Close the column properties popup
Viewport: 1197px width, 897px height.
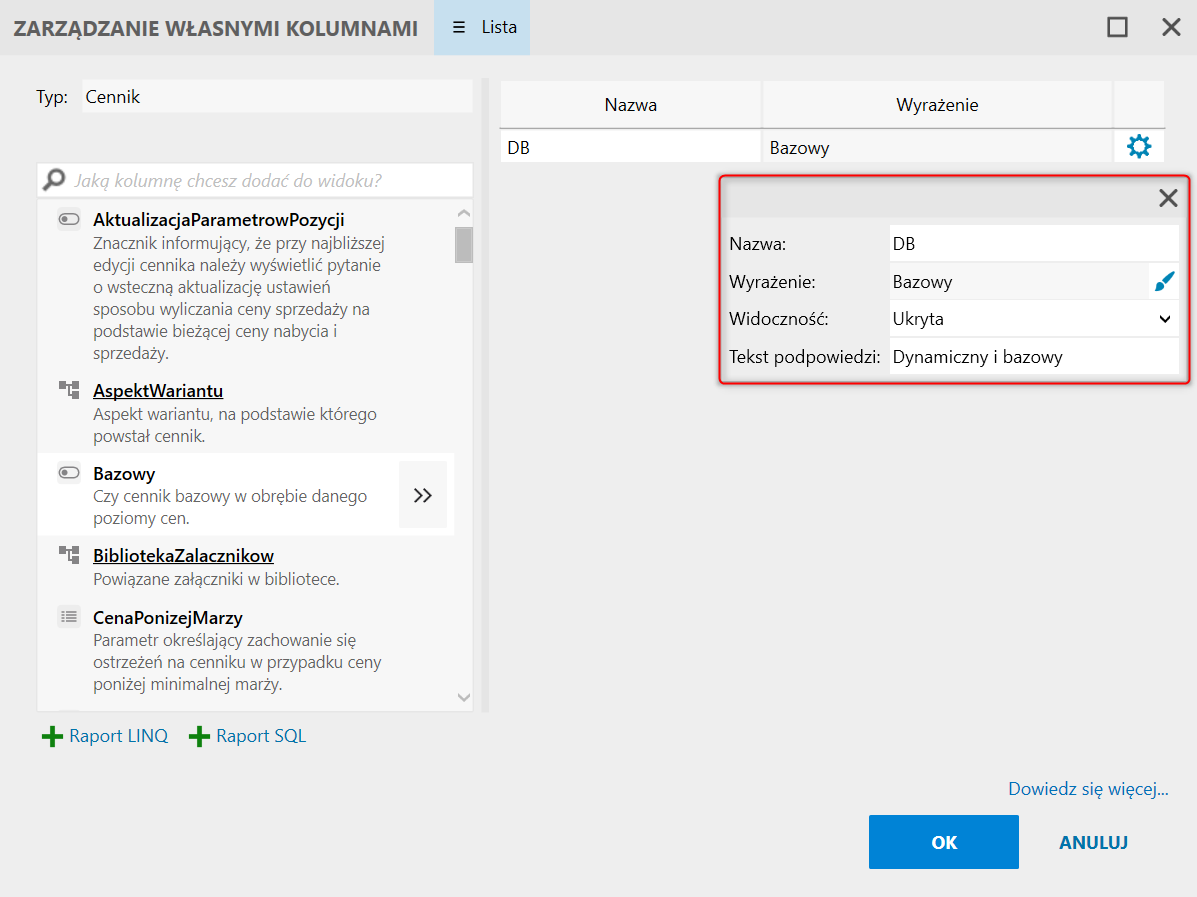1168,198
